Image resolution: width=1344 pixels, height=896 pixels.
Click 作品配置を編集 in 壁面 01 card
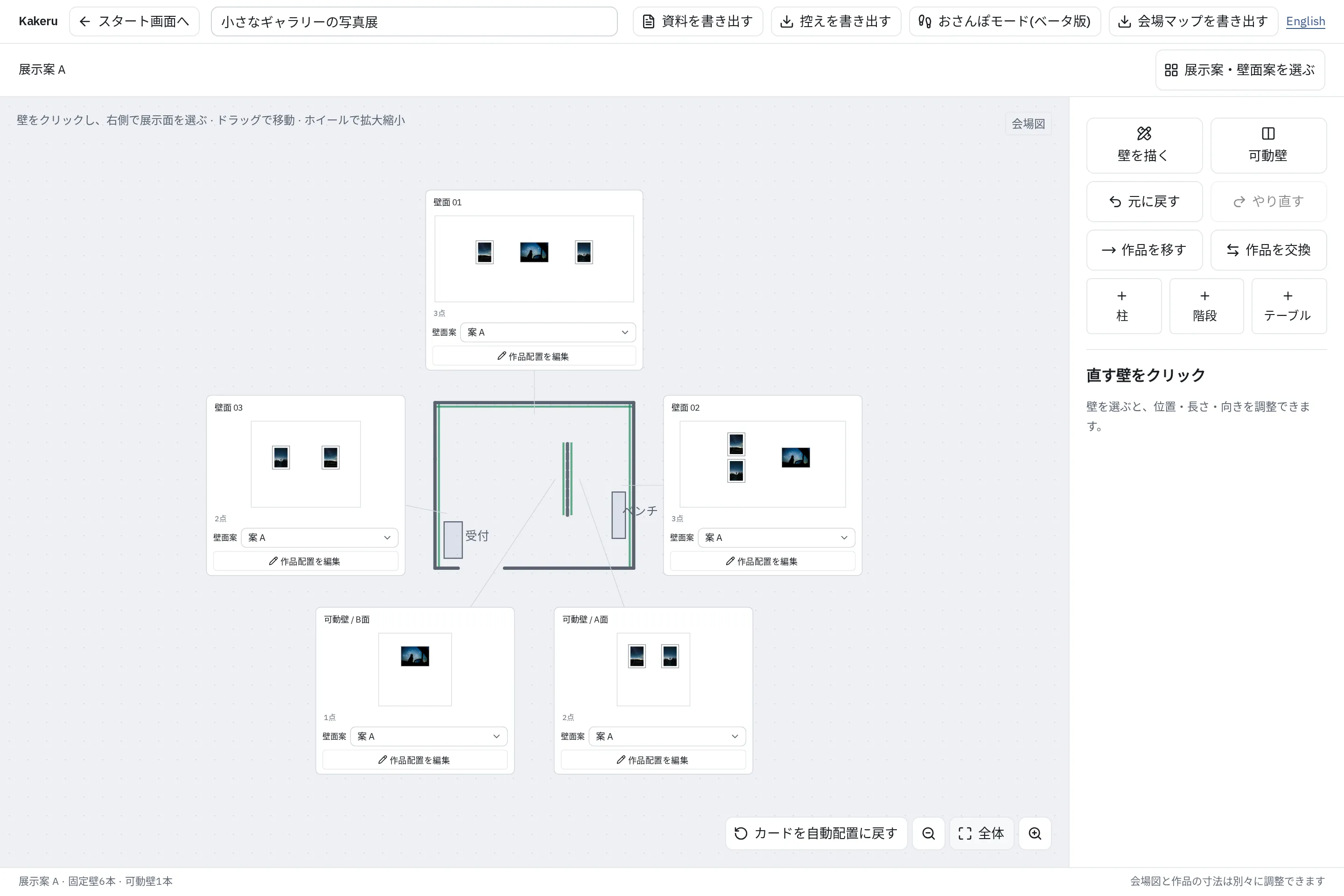534,356
